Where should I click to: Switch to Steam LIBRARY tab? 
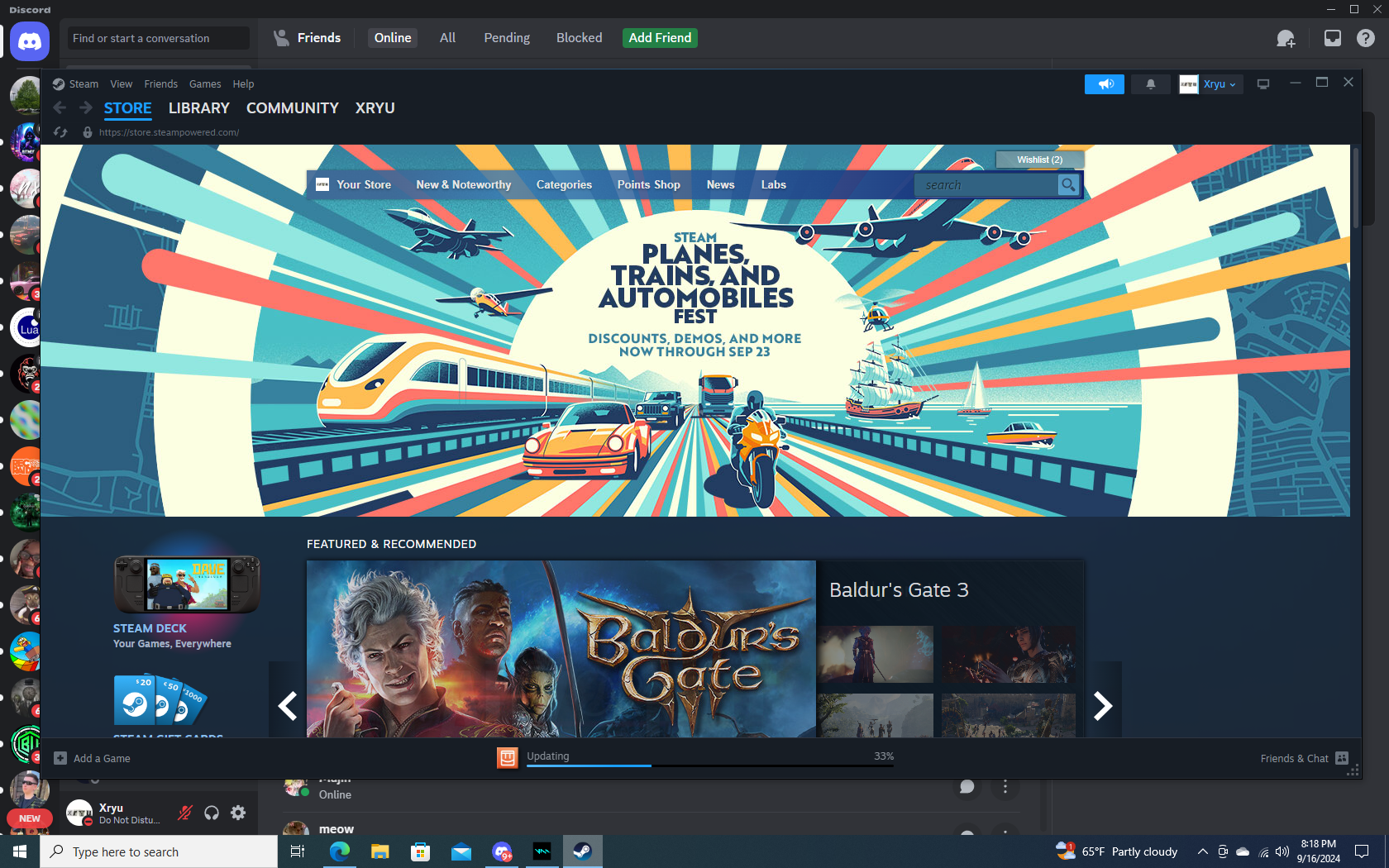tap(199, 108)
